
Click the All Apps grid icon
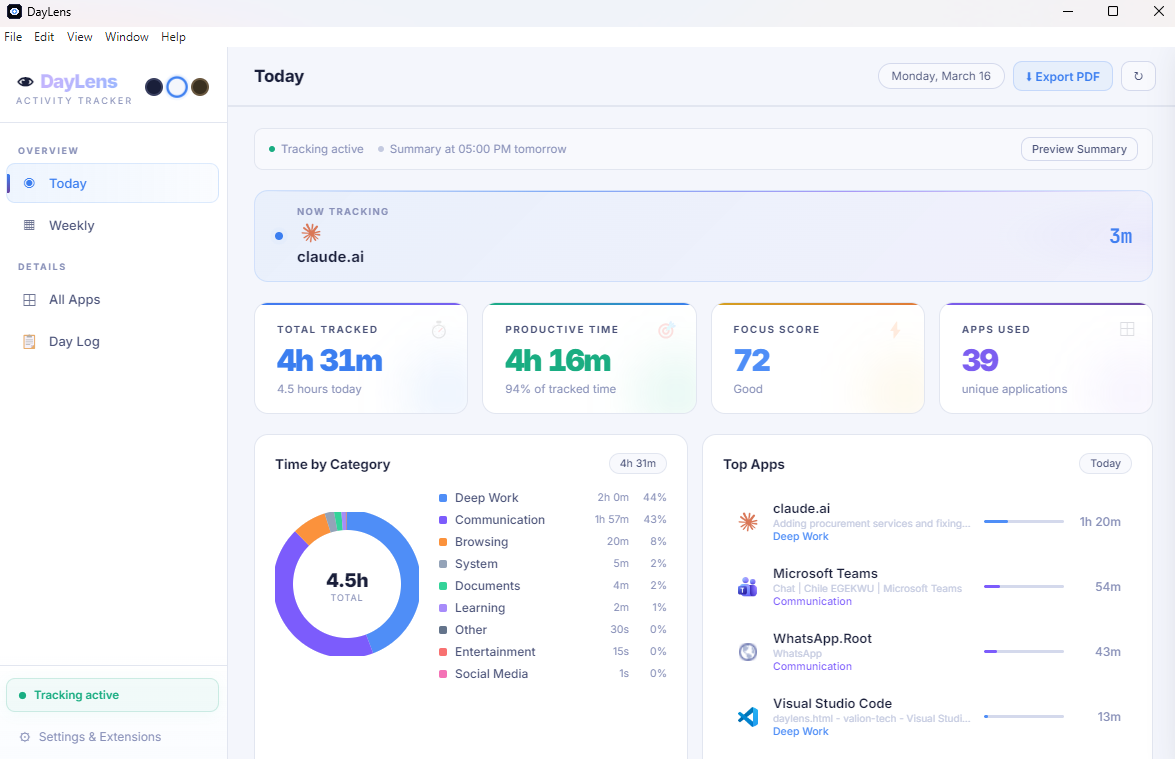[x=29, y=300]
